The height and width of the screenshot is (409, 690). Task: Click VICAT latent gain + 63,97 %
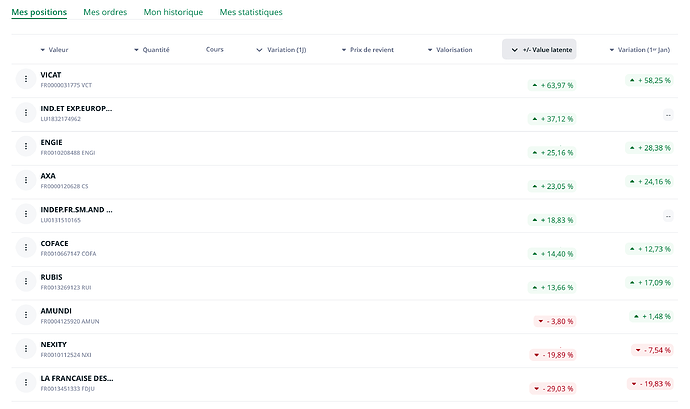(x=552, y=85)
